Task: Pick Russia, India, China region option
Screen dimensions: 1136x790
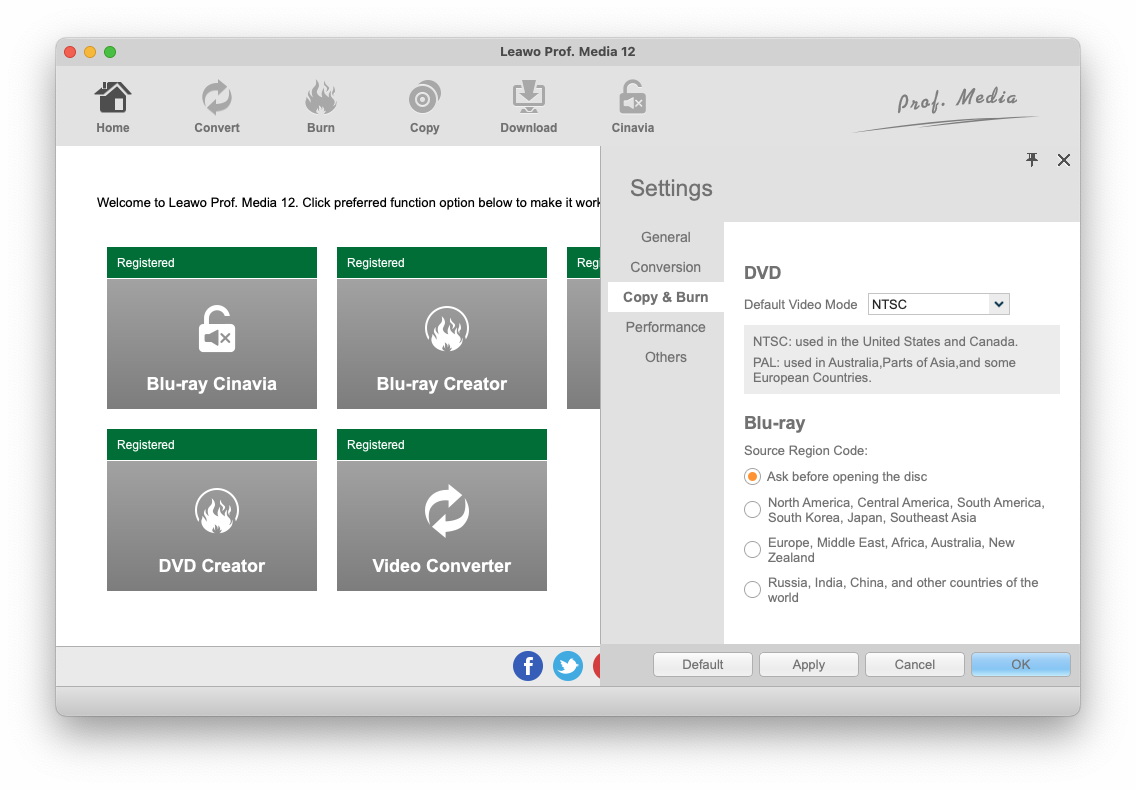Action: (753, 590)
